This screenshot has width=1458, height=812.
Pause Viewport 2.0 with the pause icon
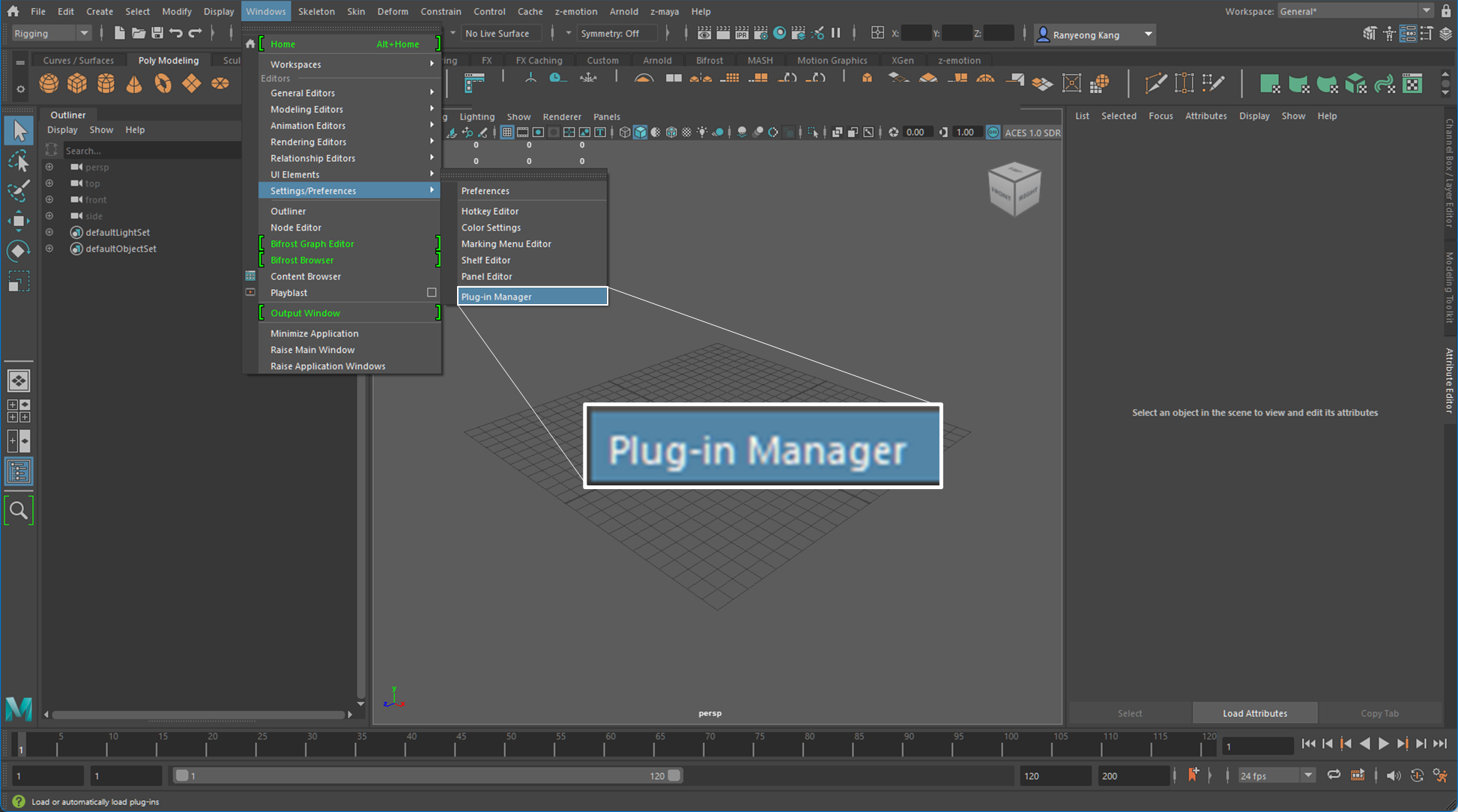(x=836, y=33)
